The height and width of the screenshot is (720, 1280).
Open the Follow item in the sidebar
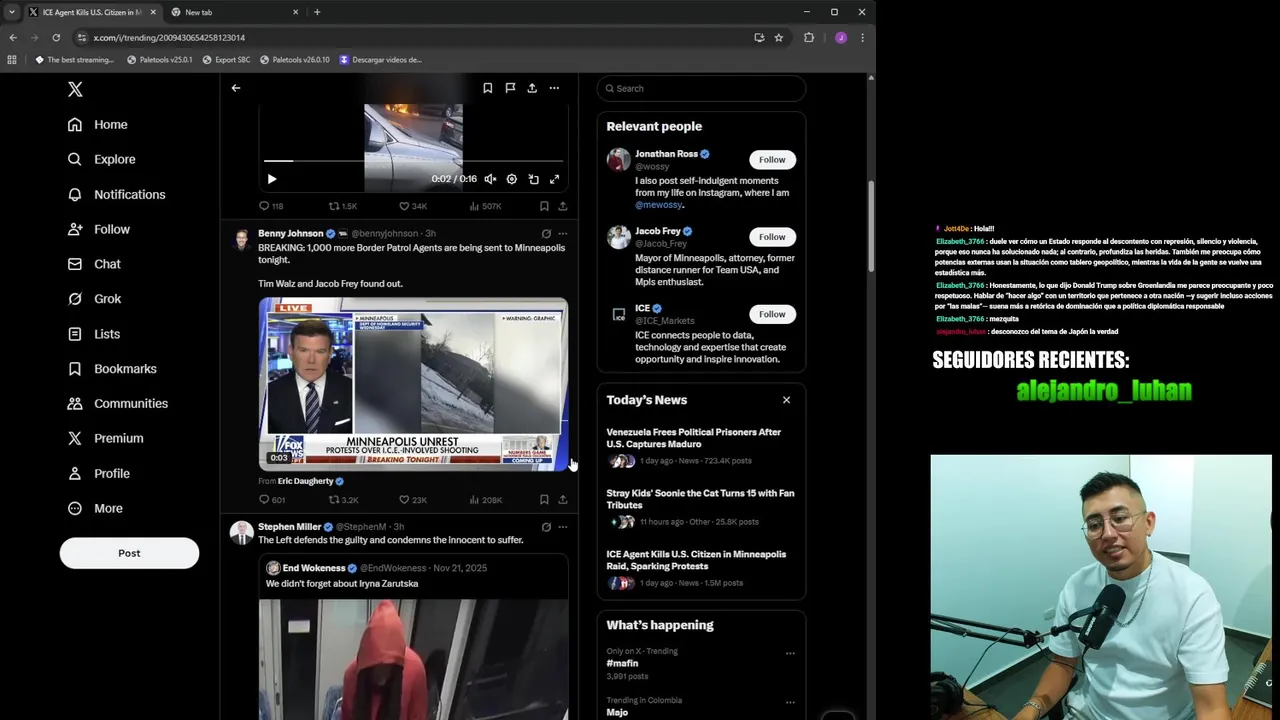click(98, 229)
